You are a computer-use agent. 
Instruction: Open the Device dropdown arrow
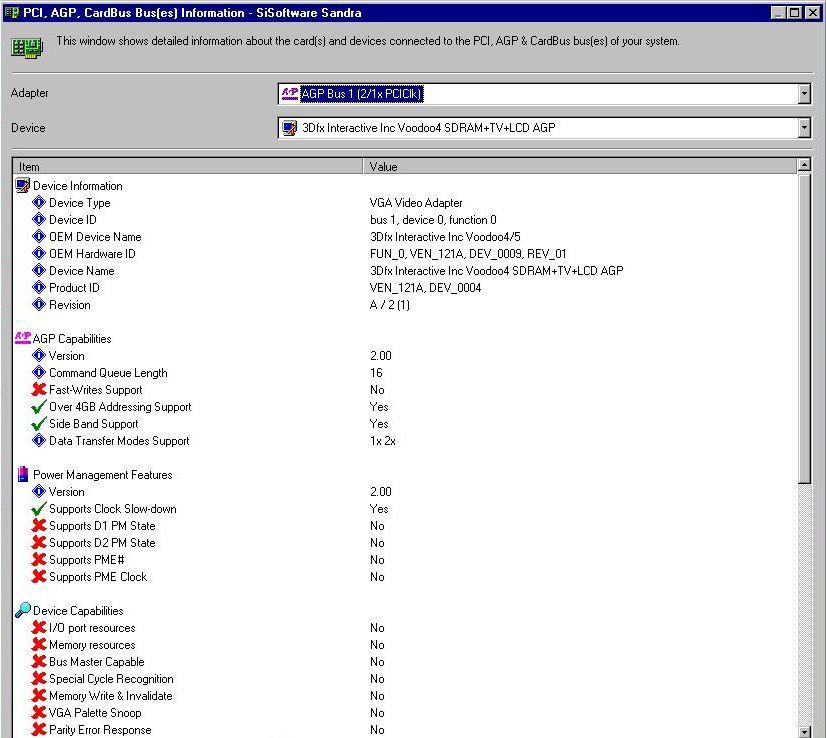(804, 127)
